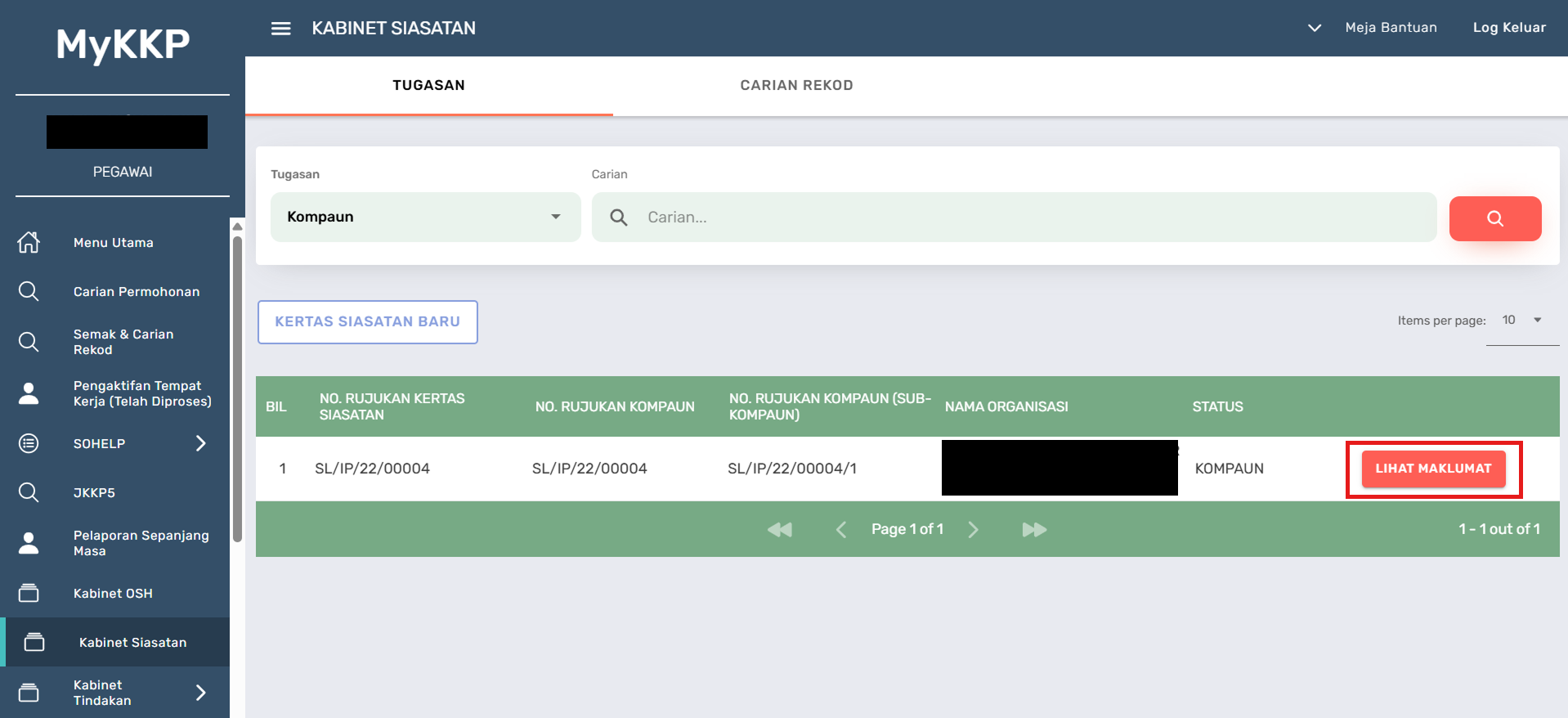The height and width of the screenshot is (718, 1568).
Task: Click the Pelaporan Sepanjang Masa person icon
Action: (x=29, y=543)
